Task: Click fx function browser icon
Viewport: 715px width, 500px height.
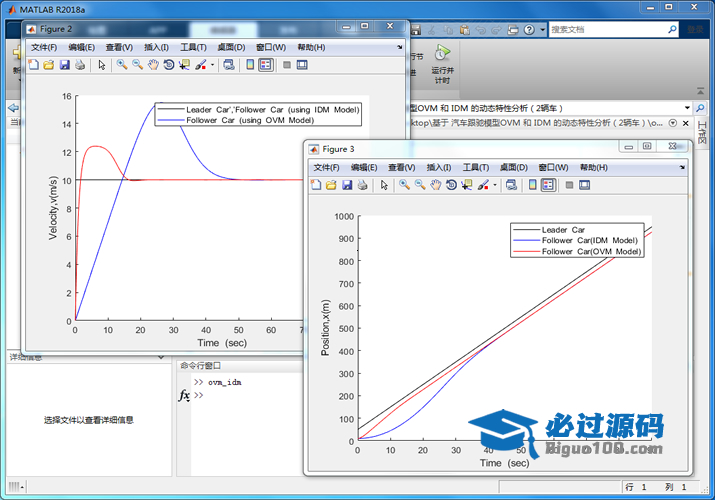Action: pos(184,395)
